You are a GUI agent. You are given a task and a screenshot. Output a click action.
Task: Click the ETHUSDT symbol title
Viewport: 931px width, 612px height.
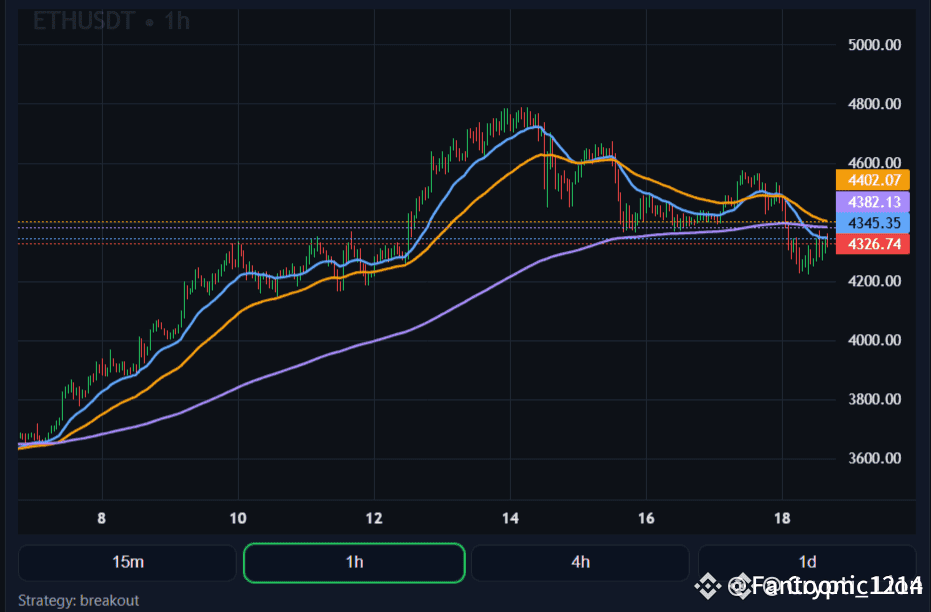(x=84, y=21)
